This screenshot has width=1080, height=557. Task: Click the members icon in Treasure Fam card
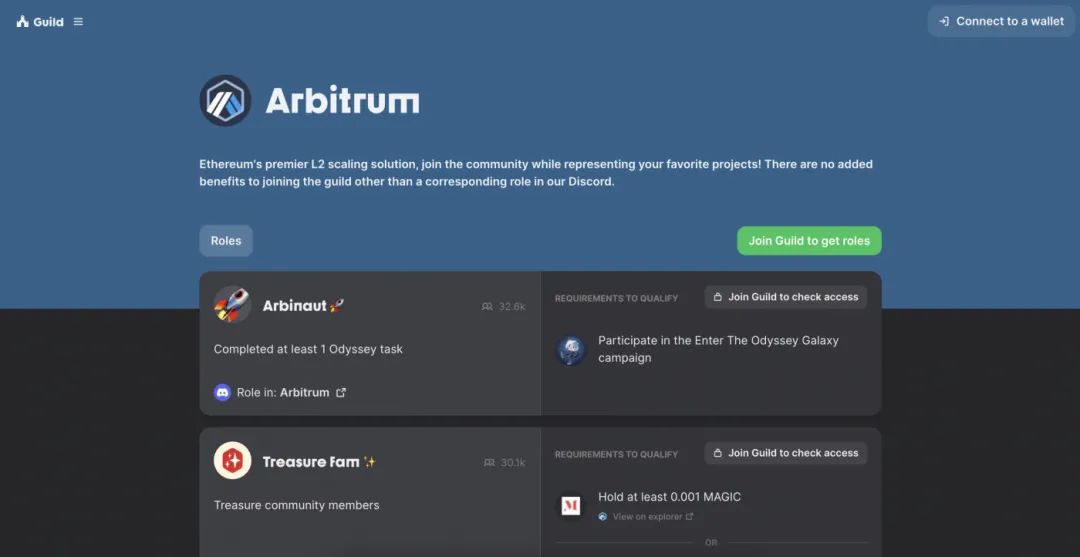pyautogui.click(x=489, y=463)
